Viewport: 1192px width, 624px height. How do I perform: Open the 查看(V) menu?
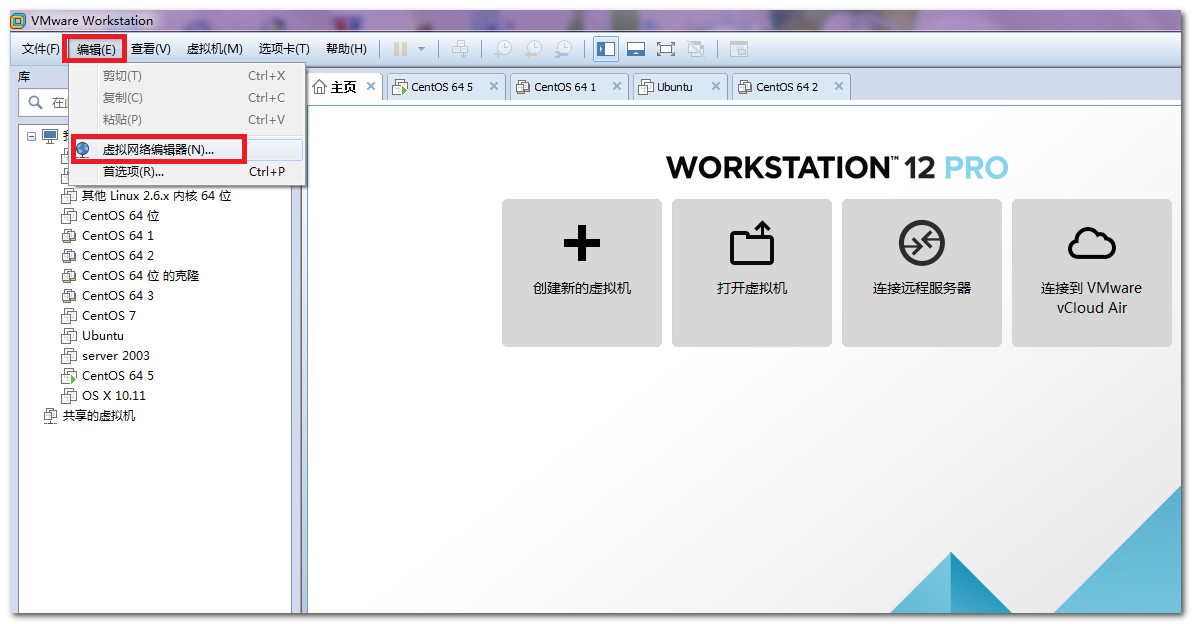coord(151,49)
